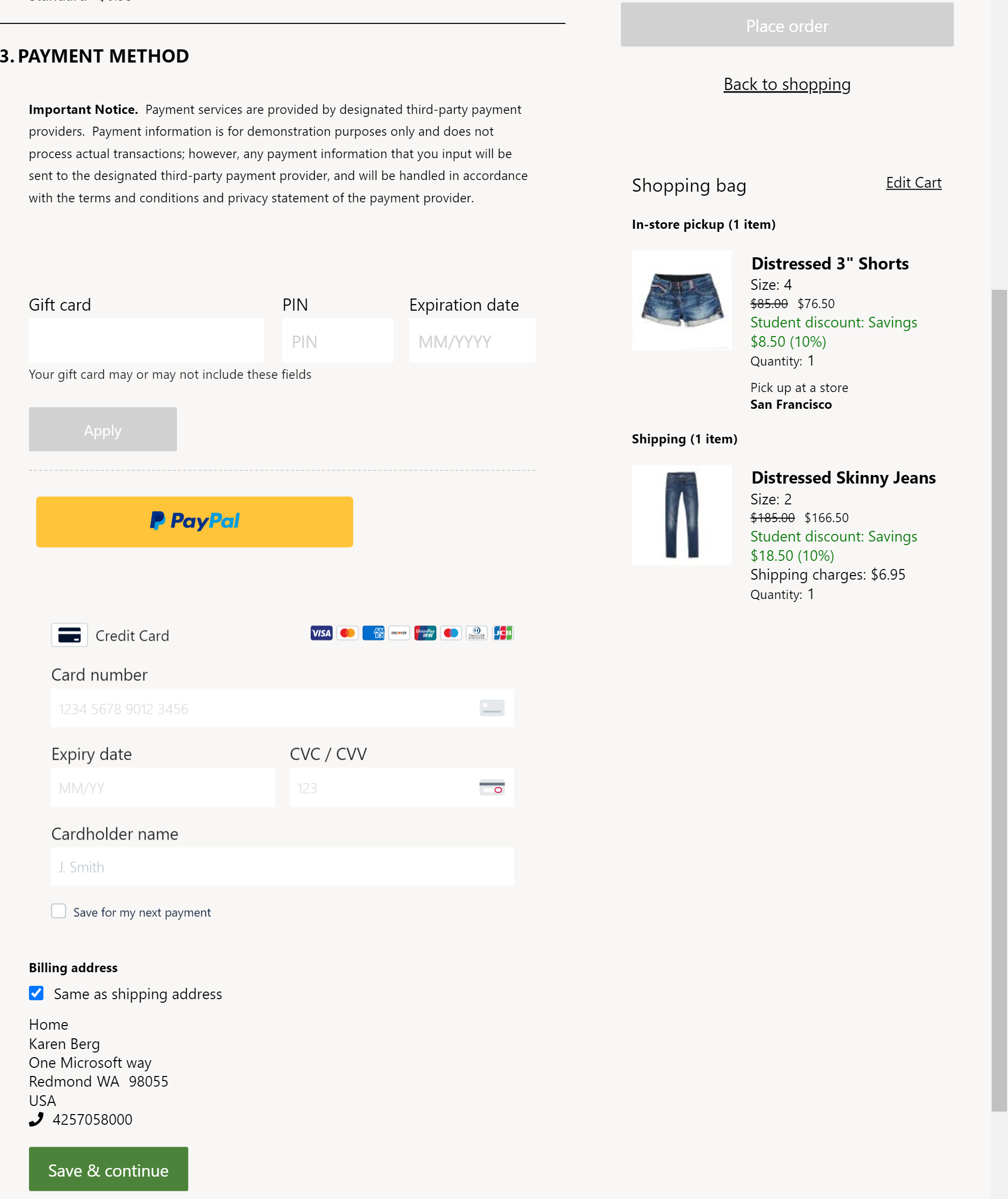This screenshot has height=1199, width=1008.
Task: Click the Apply gift card button
Action: [102, 429]
